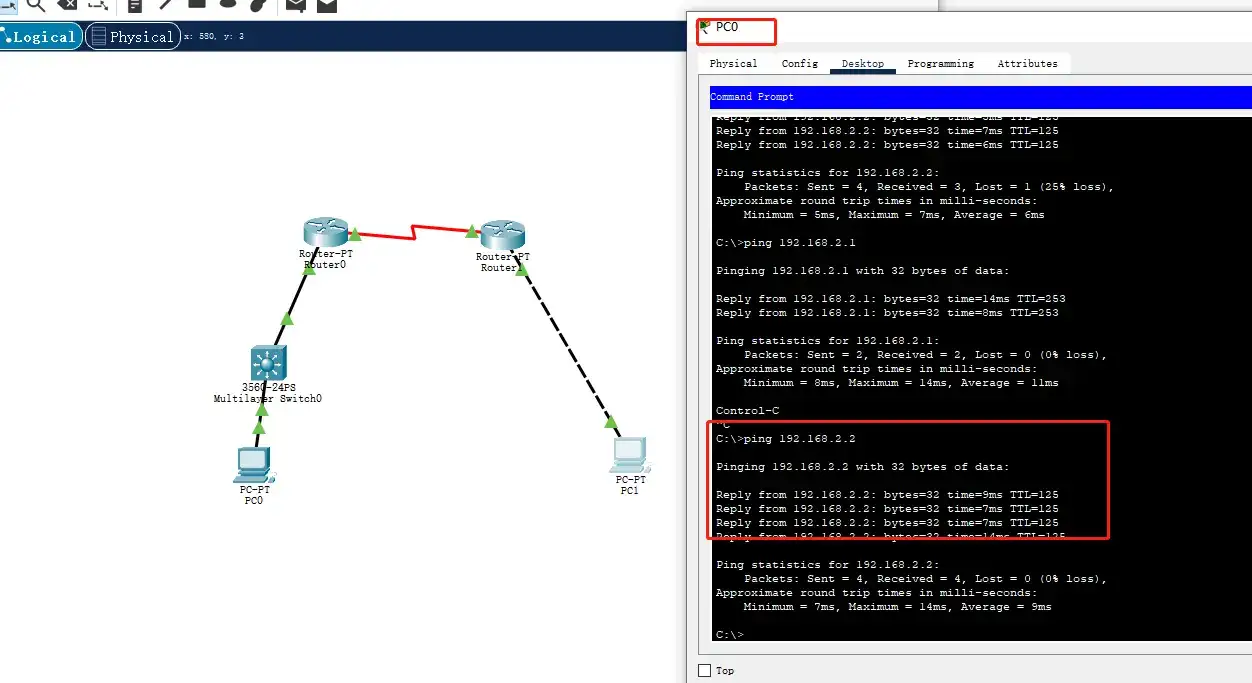
Task: Open the Attributes tab
Action: pyautogui.click(x=1027, y=63)
